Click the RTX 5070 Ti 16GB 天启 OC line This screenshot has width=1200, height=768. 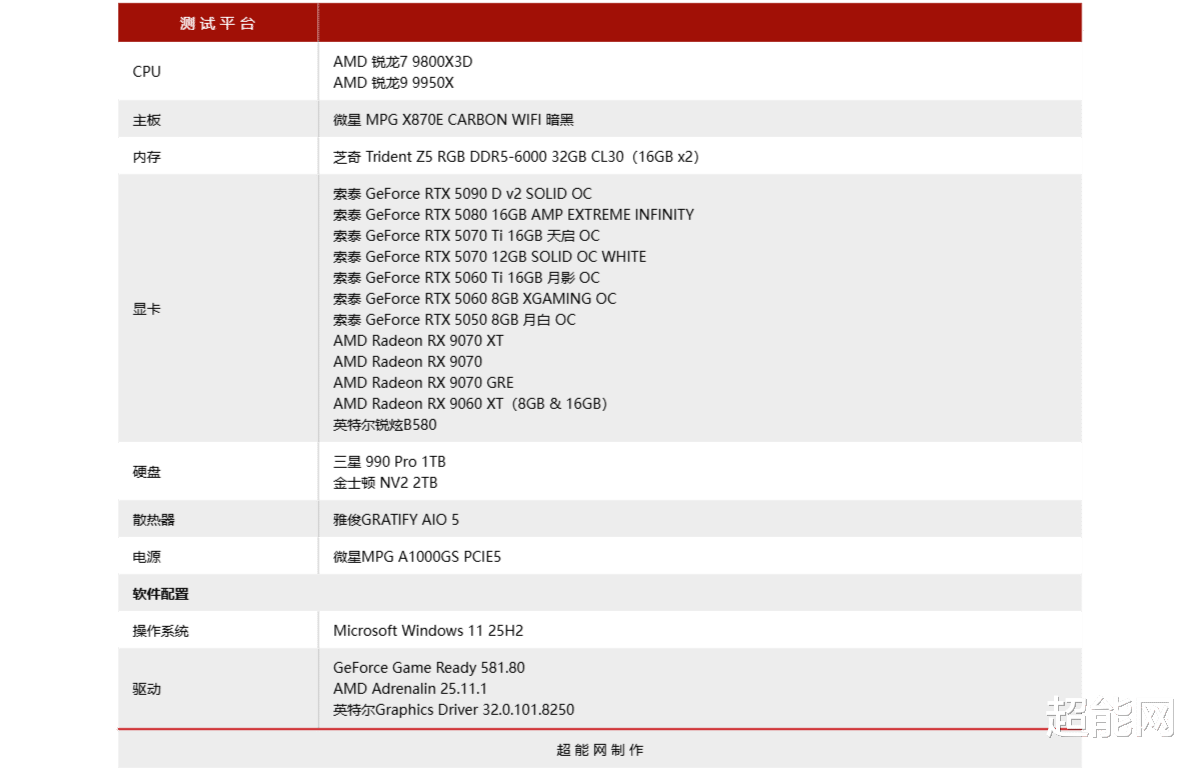pyautogui.click(x=466, y=236)
